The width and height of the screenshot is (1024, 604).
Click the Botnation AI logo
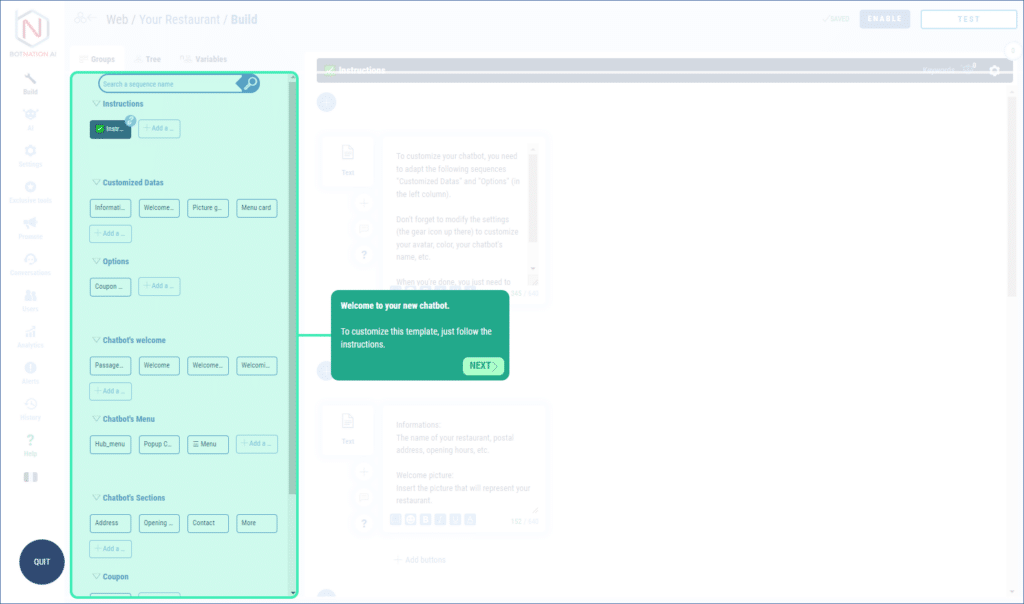click(30, 30)
